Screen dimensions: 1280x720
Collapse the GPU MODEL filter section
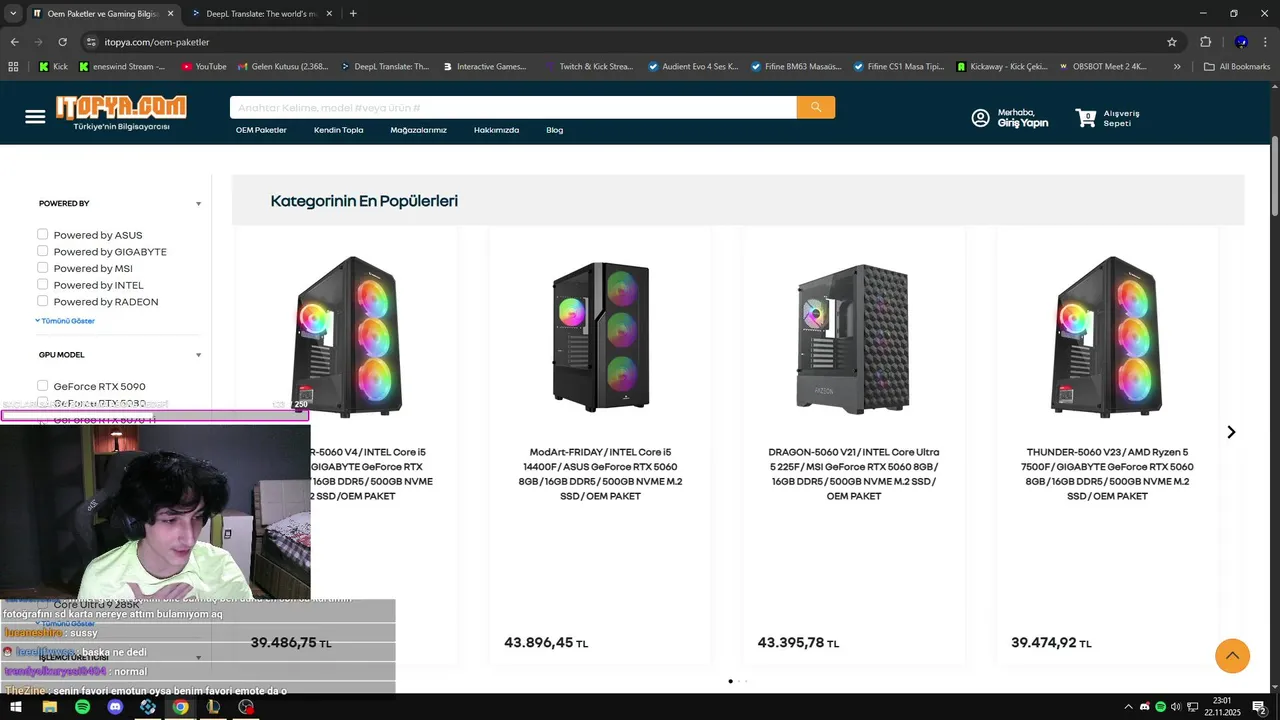pyautogui.click(x=198, y=355)
